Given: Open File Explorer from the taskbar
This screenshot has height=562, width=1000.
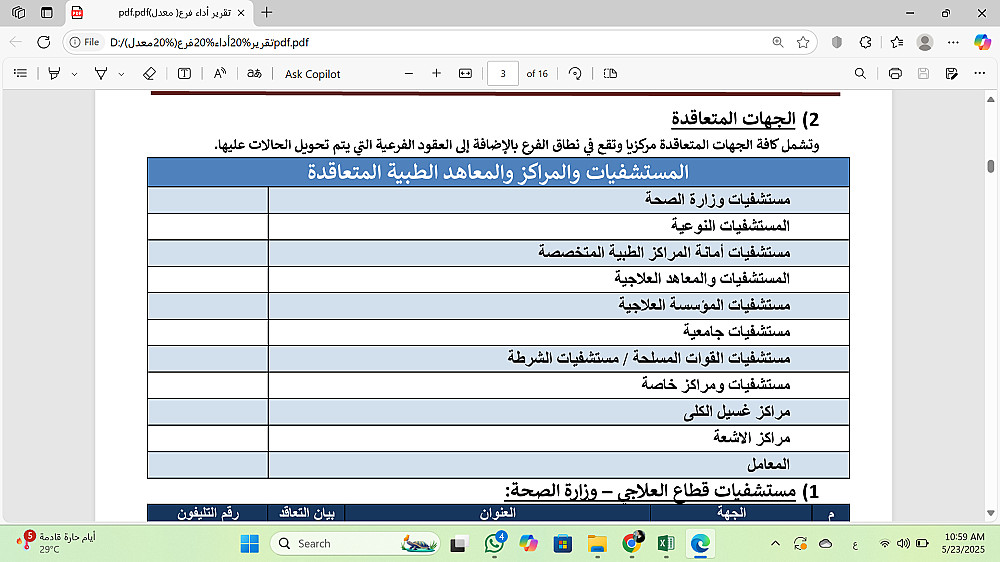Looking at the screenshot, I should pos(597,544).
